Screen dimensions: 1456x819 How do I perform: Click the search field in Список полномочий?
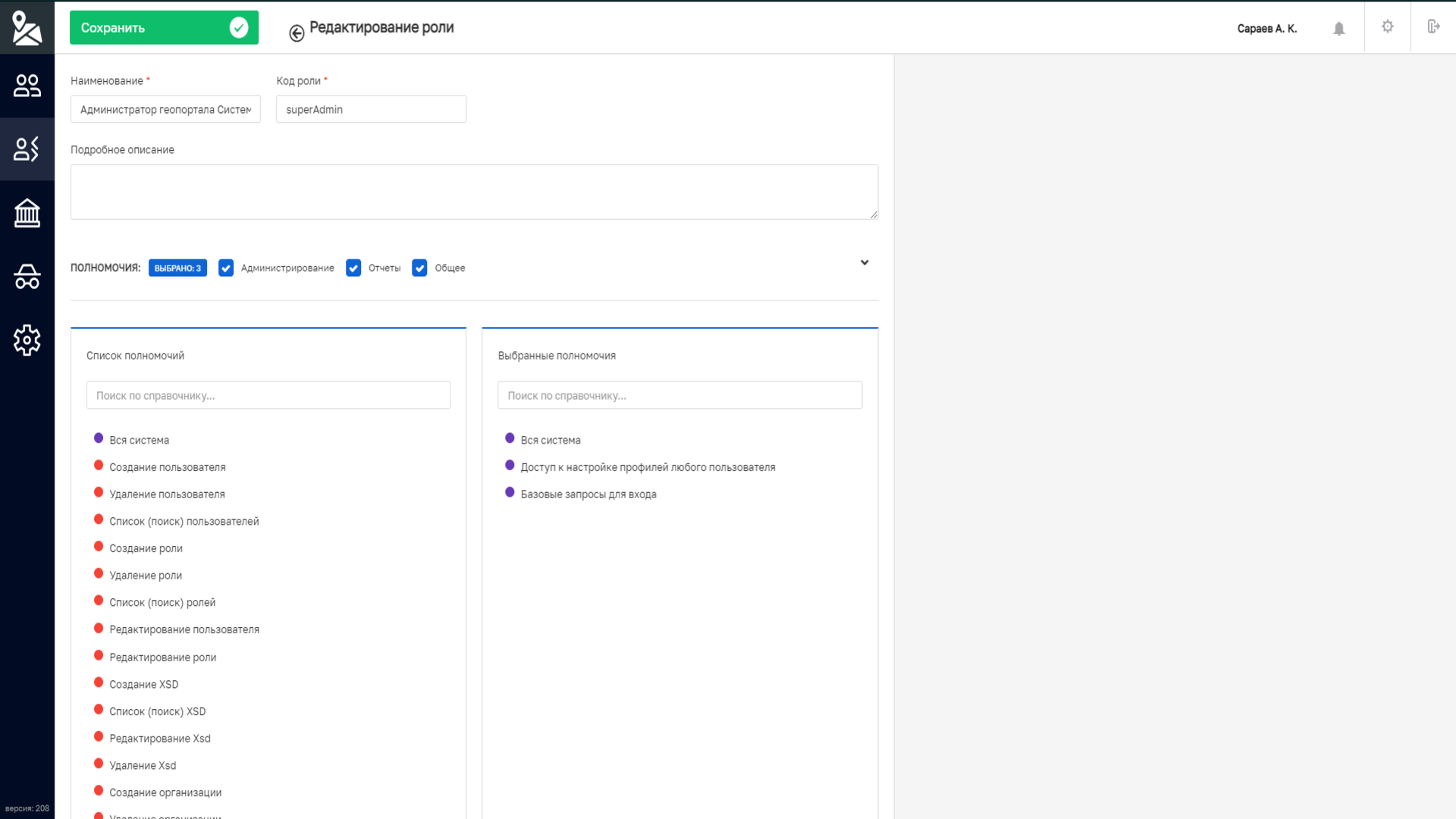(268, 395)
